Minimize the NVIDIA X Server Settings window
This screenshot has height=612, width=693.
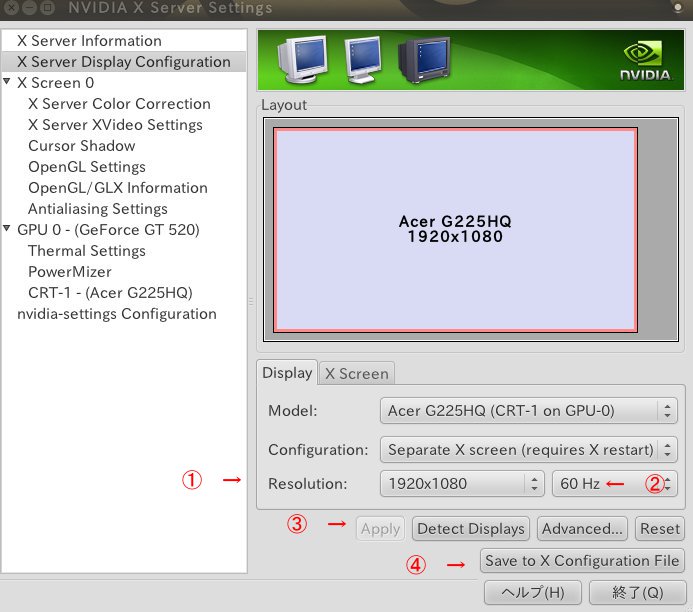30,8
